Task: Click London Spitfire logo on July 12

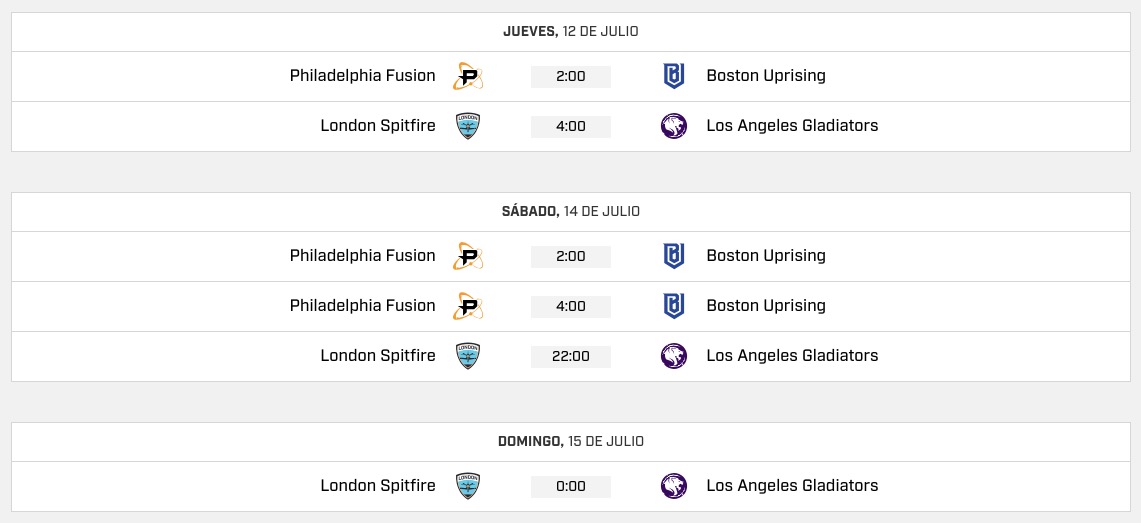Action: tap(468, 126)
